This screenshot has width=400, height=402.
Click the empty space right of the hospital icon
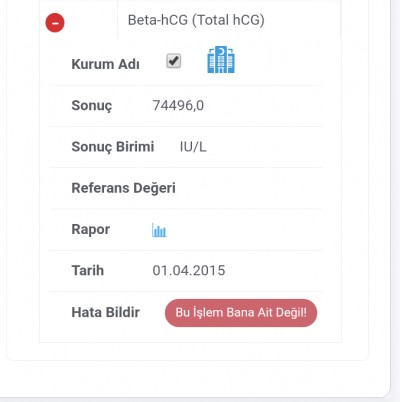pyautogui.click(x=278, y=61)
